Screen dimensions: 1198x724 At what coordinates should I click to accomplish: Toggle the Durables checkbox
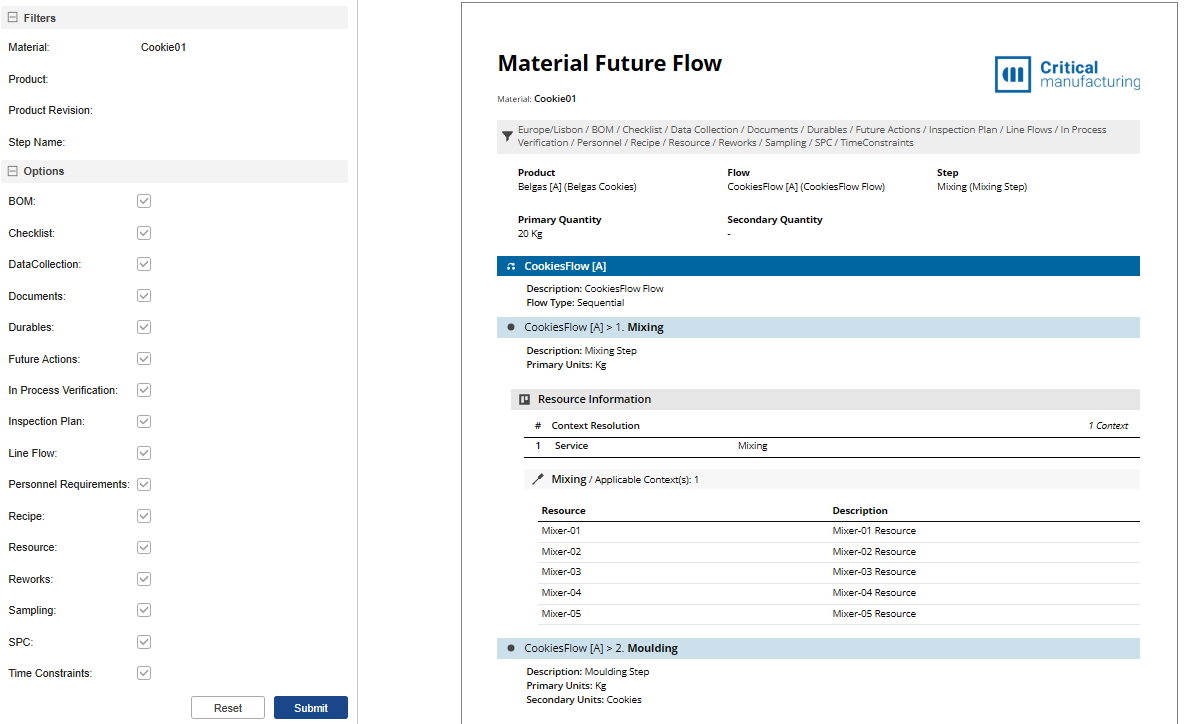[x=144, y=327]
